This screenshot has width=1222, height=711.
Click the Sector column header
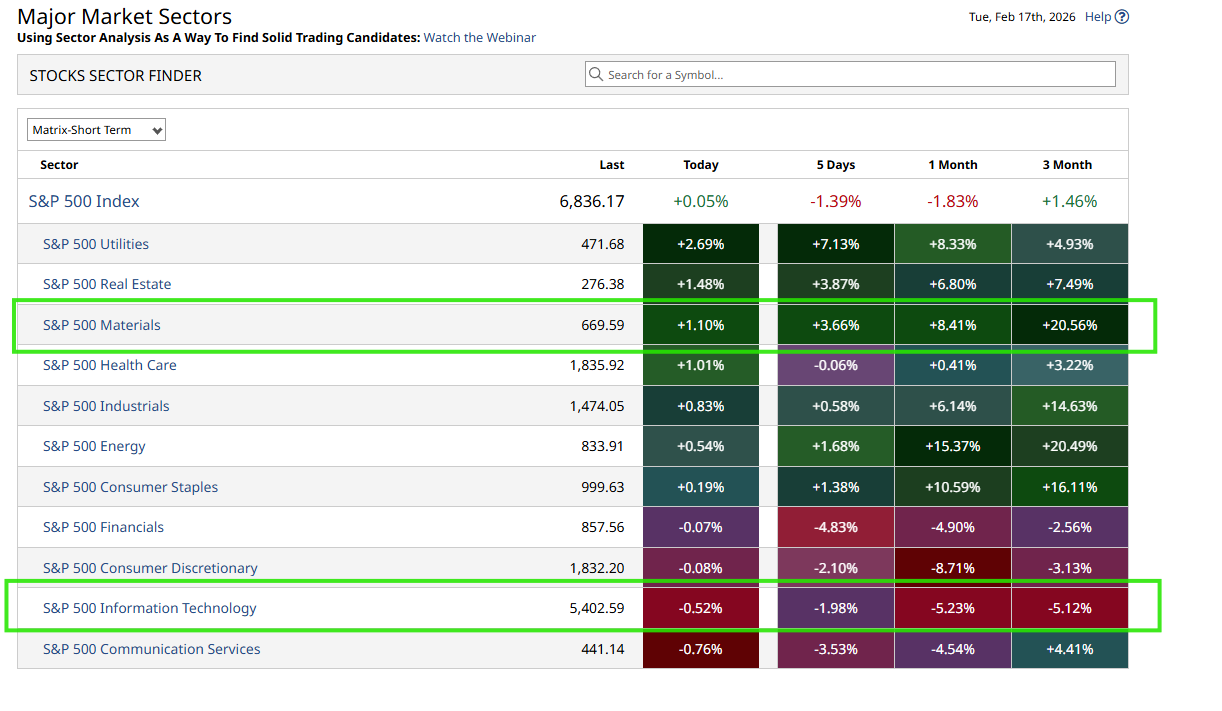pos(59,165)
